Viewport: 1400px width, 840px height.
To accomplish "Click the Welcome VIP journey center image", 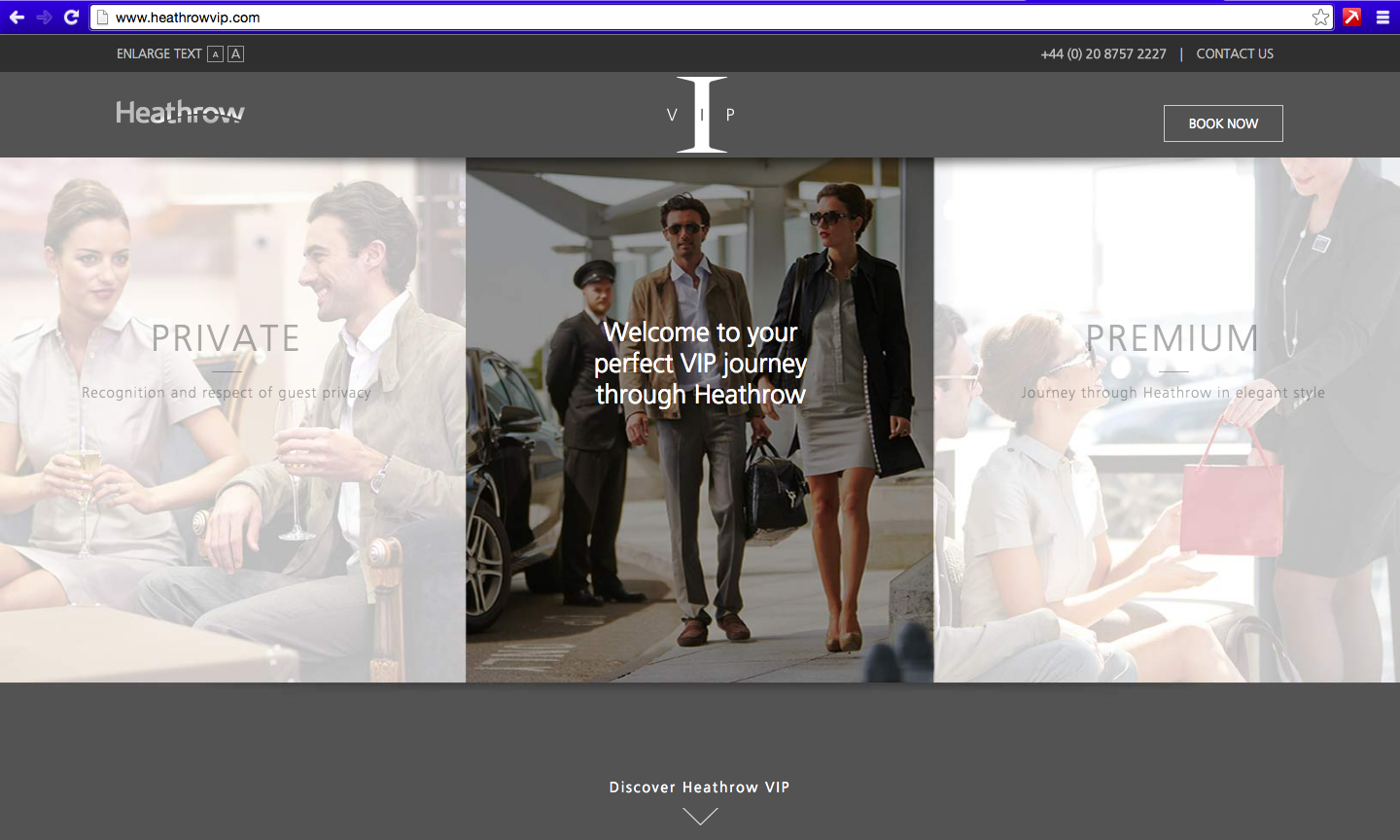I will click(700, 420).
